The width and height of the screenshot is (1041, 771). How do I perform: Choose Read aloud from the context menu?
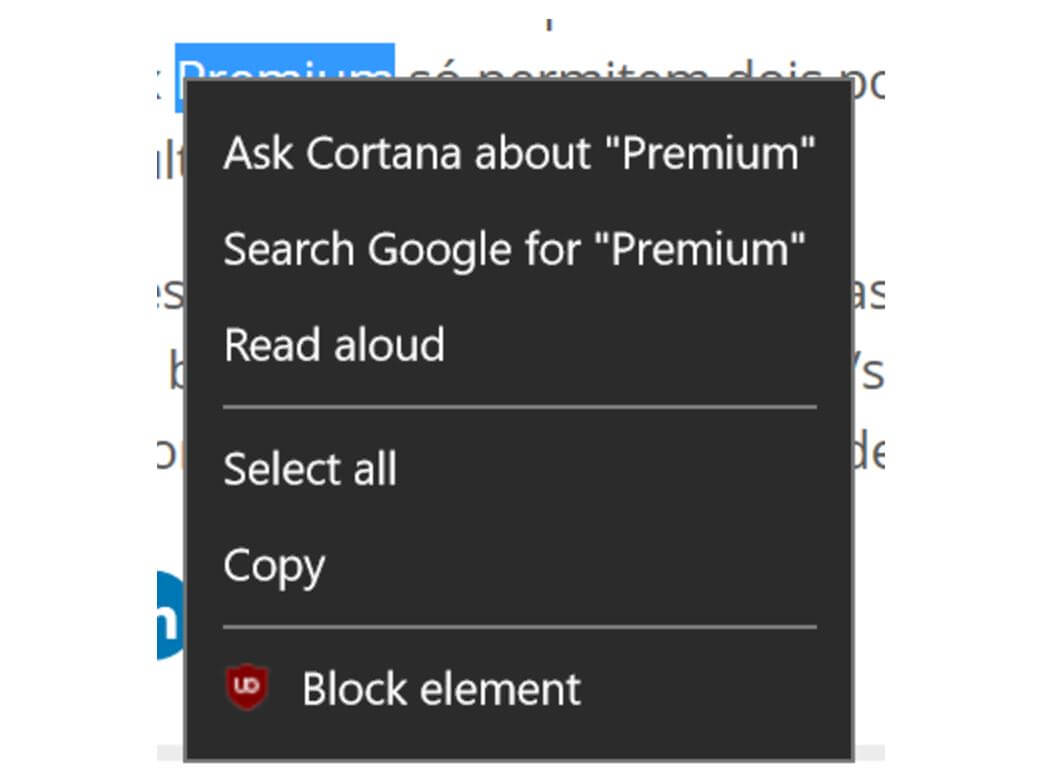point(334,345)
